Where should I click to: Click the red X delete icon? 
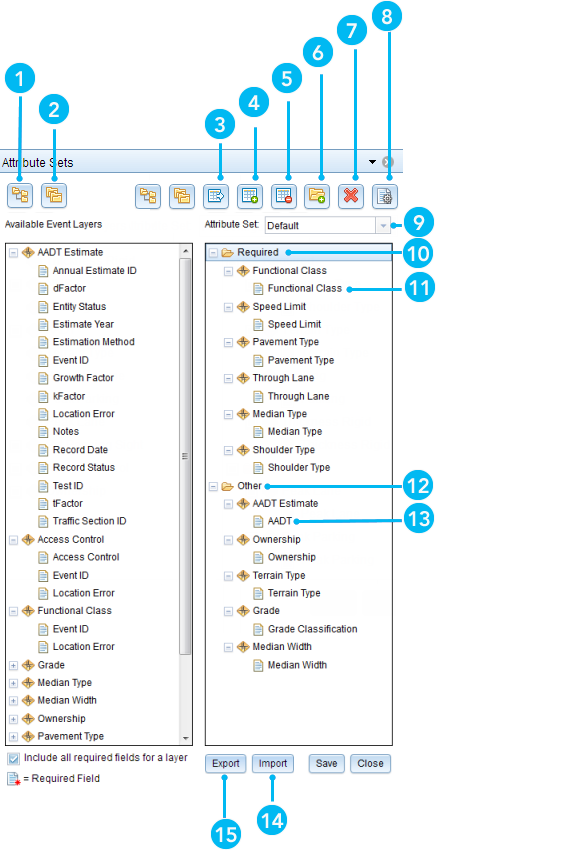coord(351,196)
